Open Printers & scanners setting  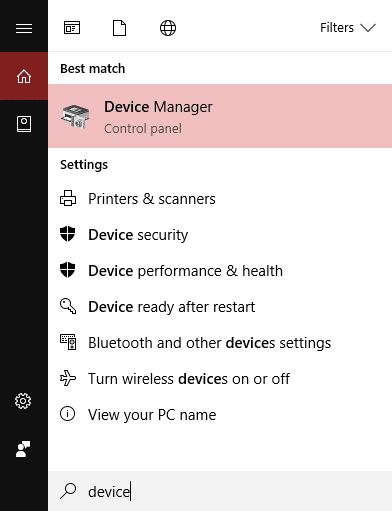220,199
